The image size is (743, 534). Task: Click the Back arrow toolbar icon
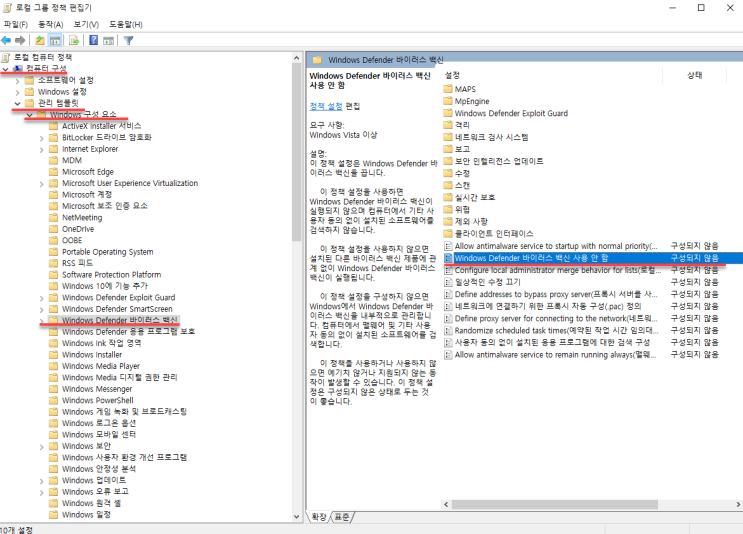(x=6, y=40)
